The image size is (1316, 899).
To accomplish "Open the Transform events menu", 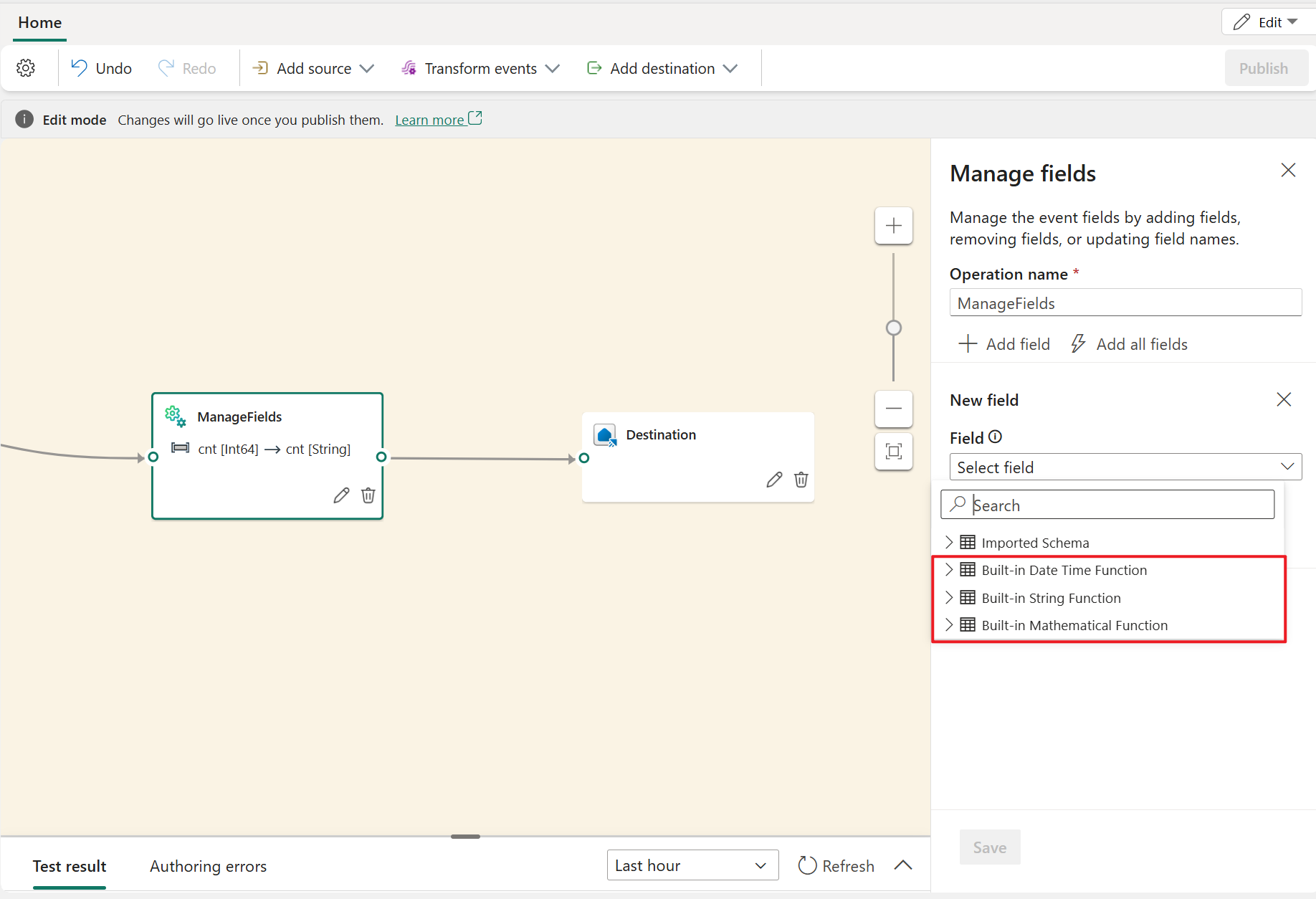I will (x=480, y=68).
